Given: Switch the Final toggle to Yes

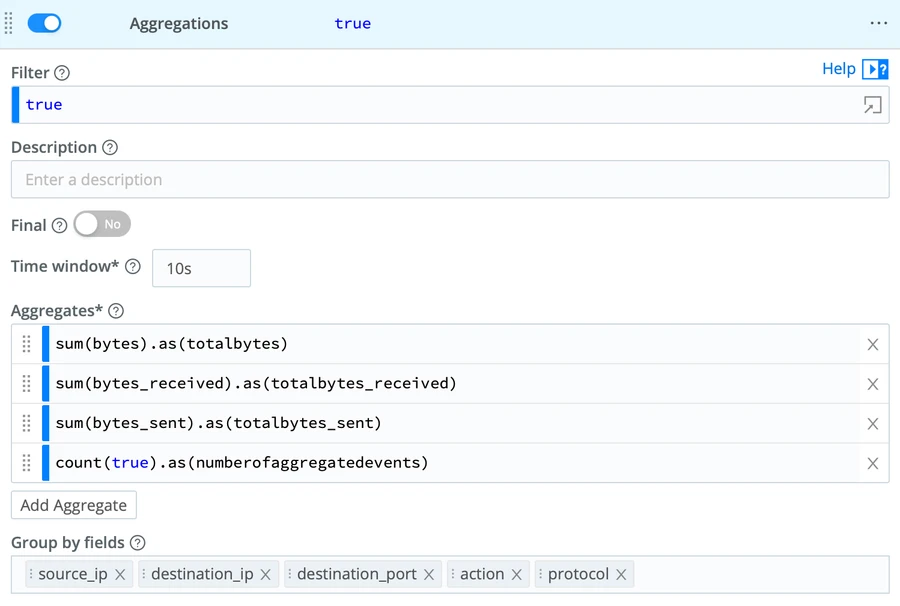Looking at the screenshot, I should [101, 225].
